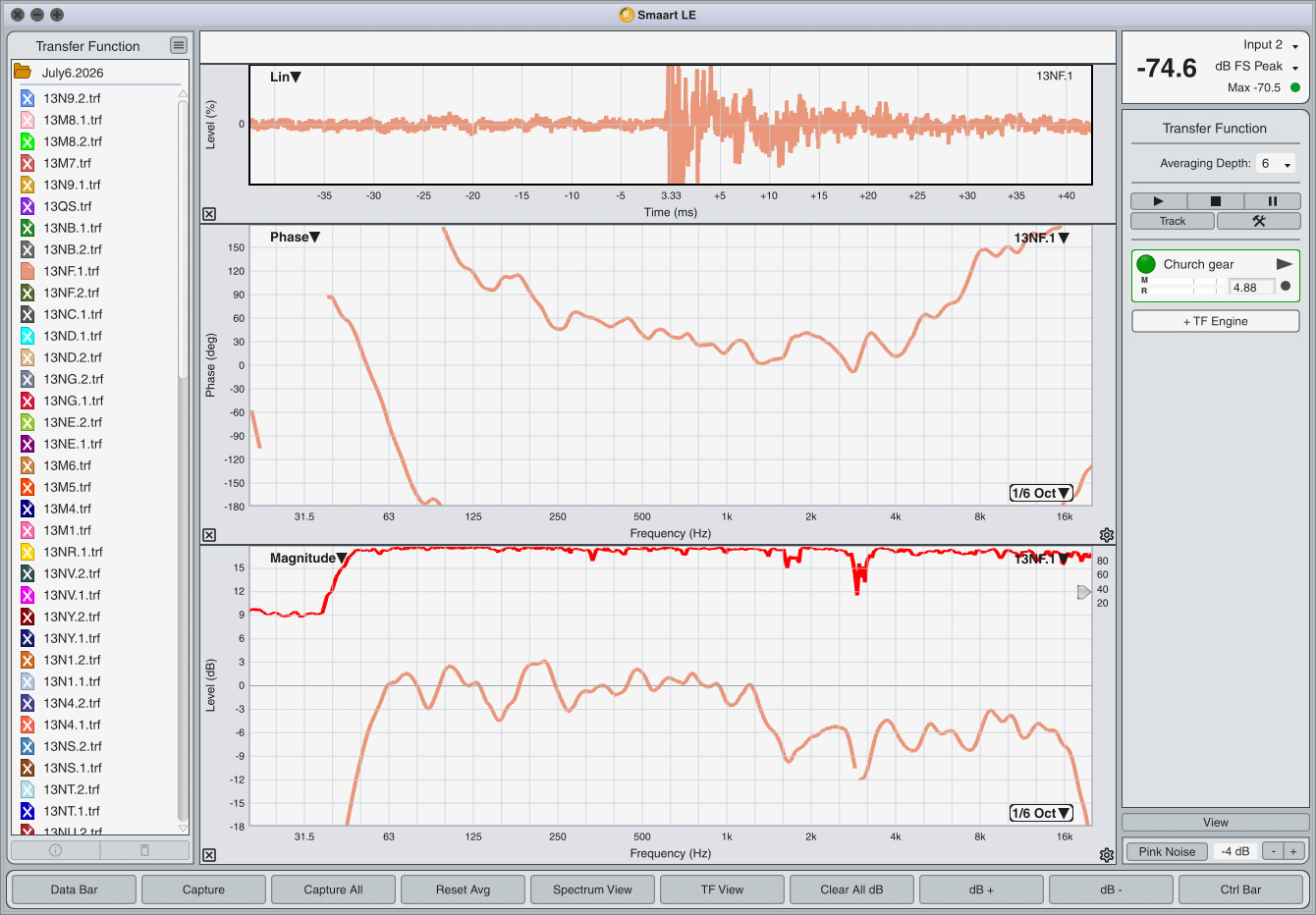
Task: Switch to Spectrum View
Action: pyautogui.click(x=592, y=889)
